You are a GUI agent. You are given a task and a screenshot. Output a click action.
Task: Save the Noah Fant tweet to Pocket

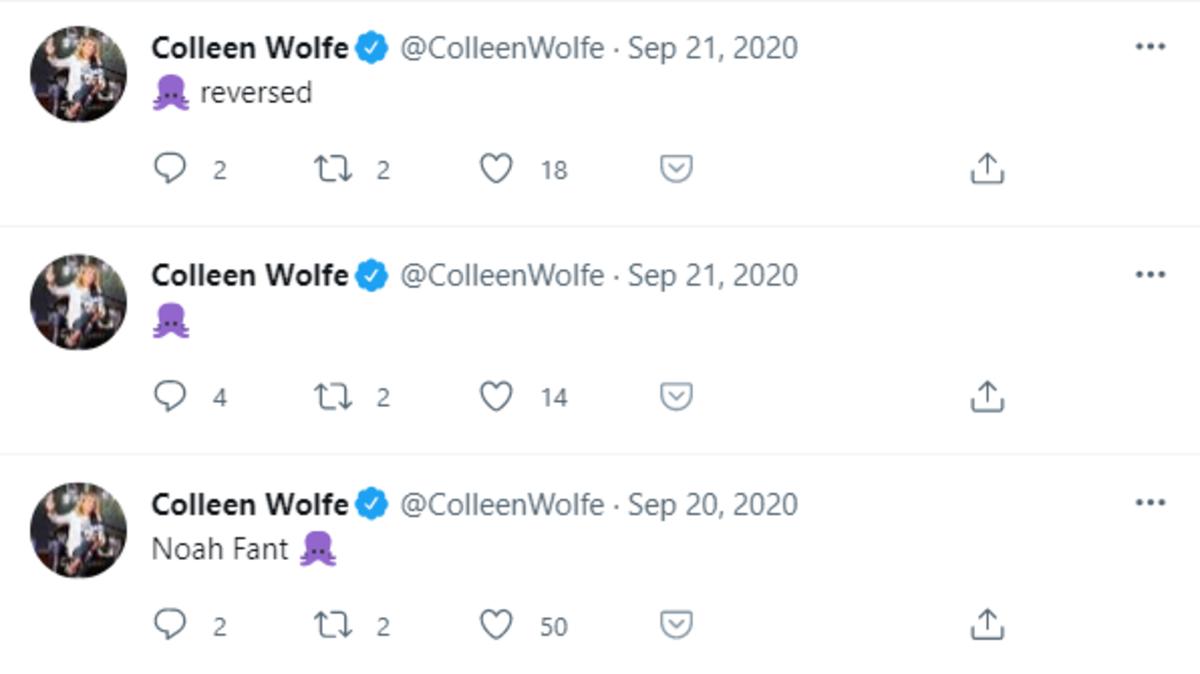click(676, 625)
